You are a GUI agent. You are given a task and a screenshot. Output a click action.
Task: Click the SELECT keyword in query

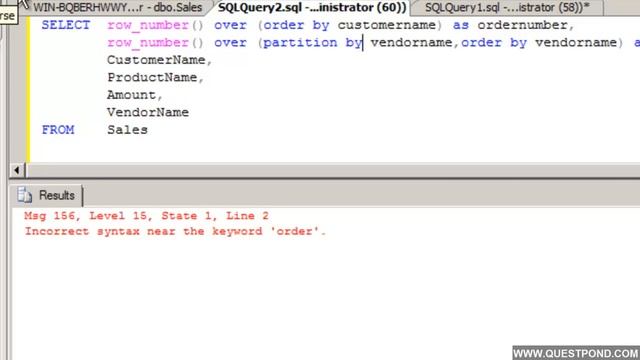coord(66,25)
